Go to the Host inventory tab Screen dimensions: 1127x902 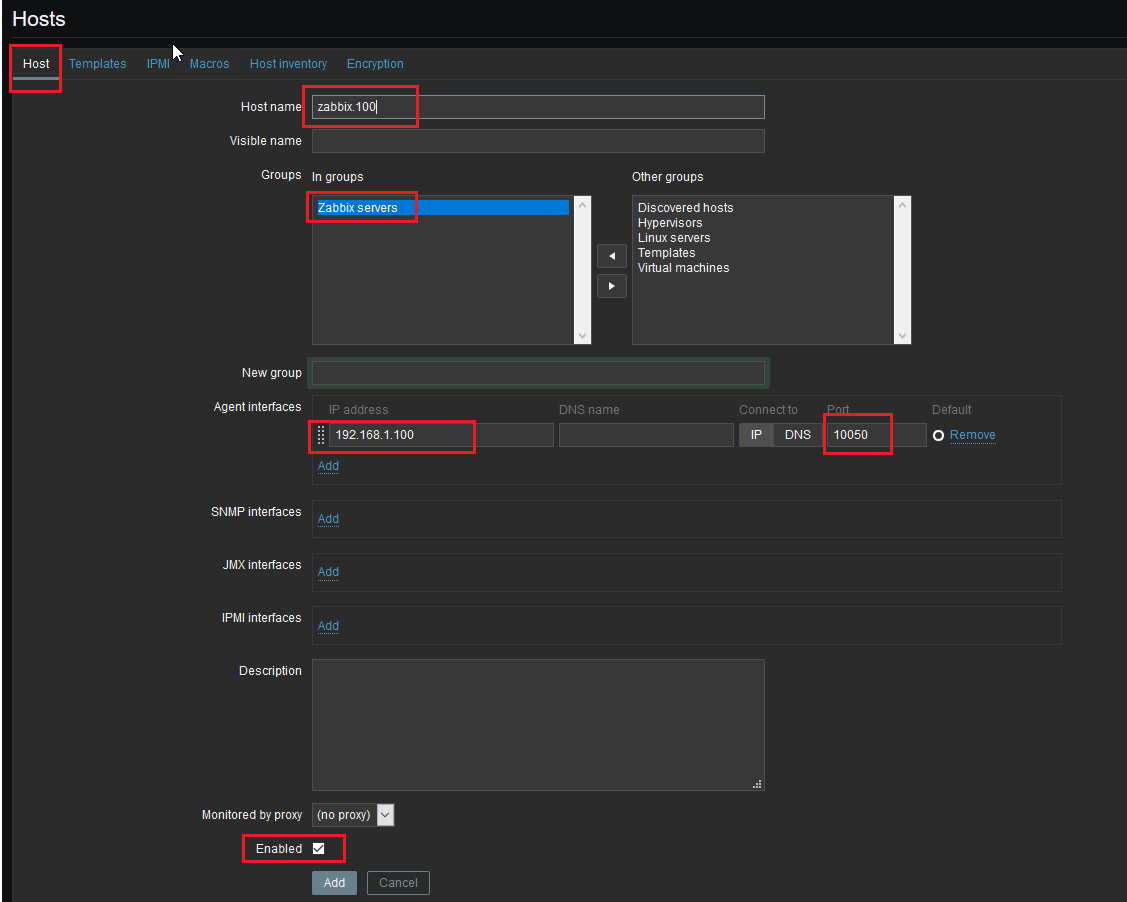tap(288, 64)
